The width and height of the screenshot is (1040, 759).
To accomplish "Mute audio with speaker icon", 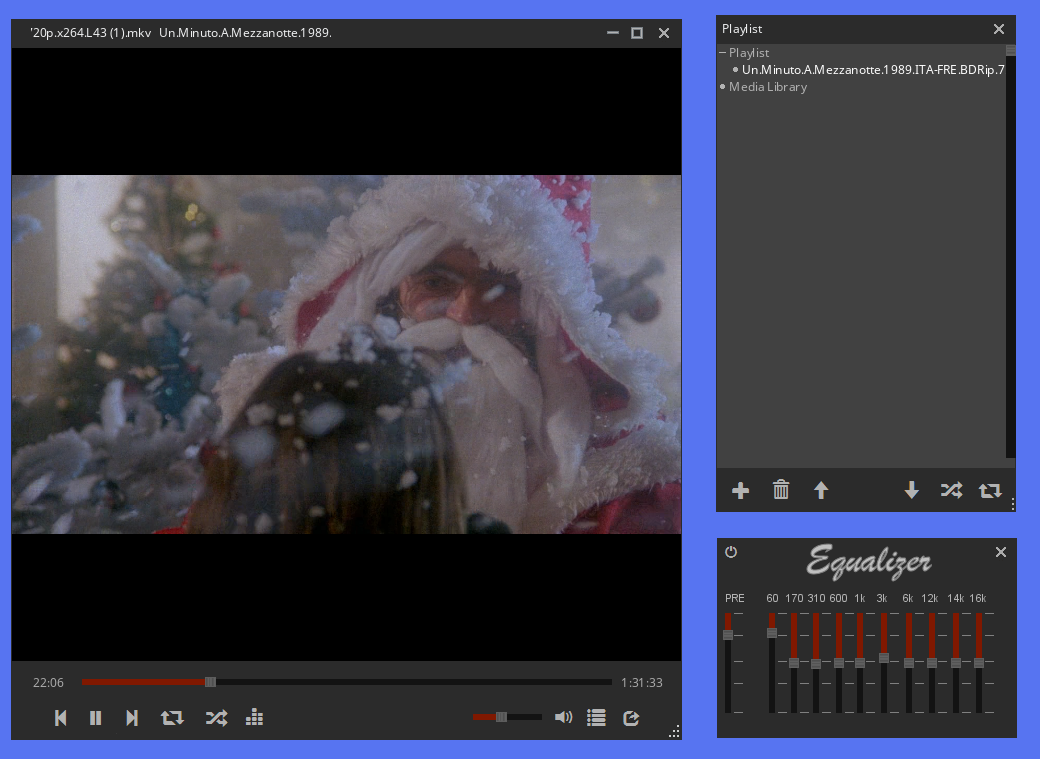I will [x=563, y=717].
